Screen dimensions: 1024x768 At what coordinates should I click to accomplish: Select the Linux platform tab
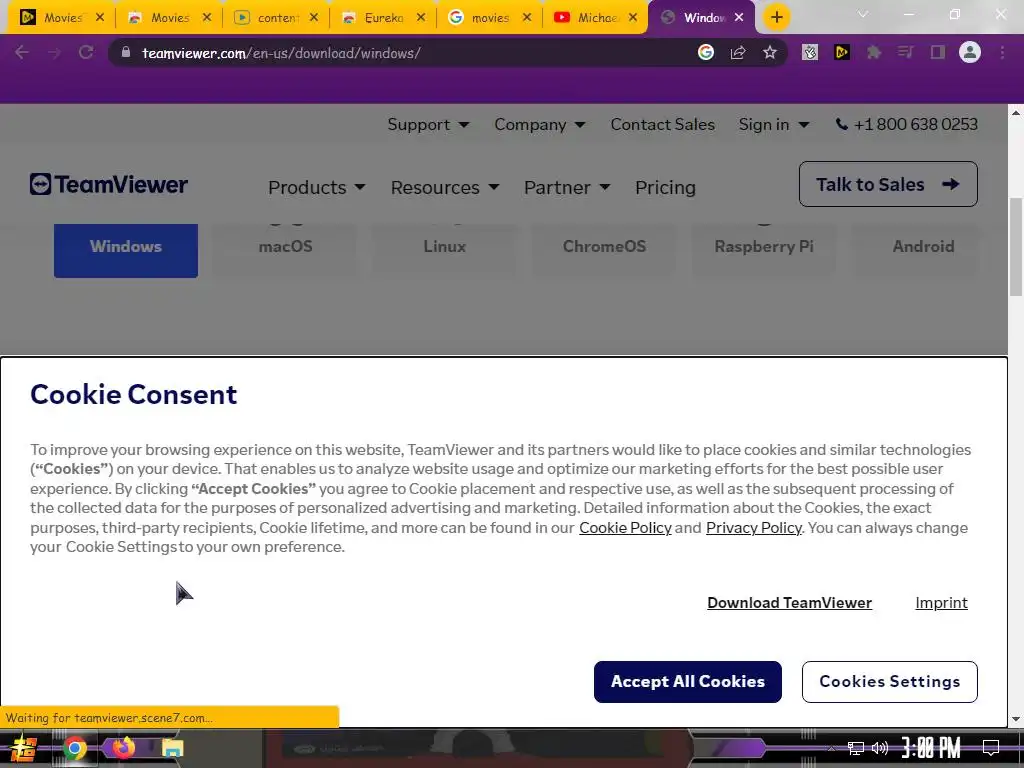(x=445, y=250)
